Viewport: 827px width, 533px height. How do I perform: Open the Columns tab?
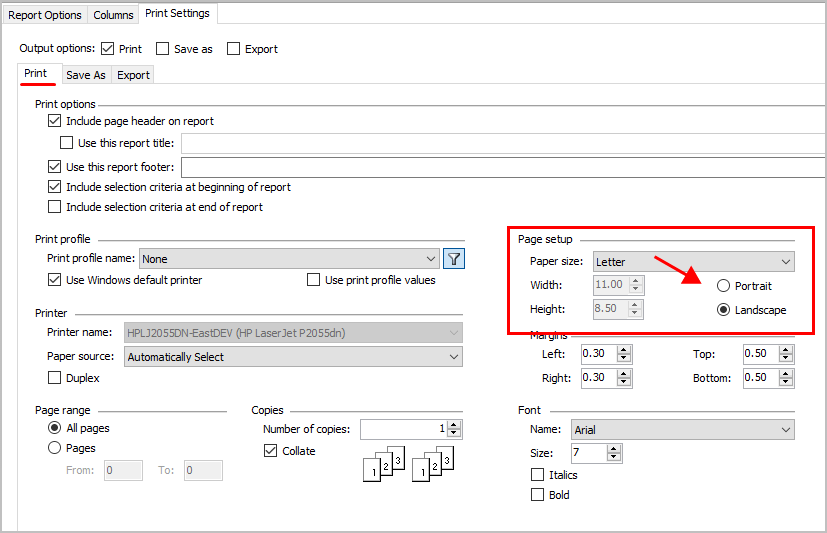click(x=113, y=15)
